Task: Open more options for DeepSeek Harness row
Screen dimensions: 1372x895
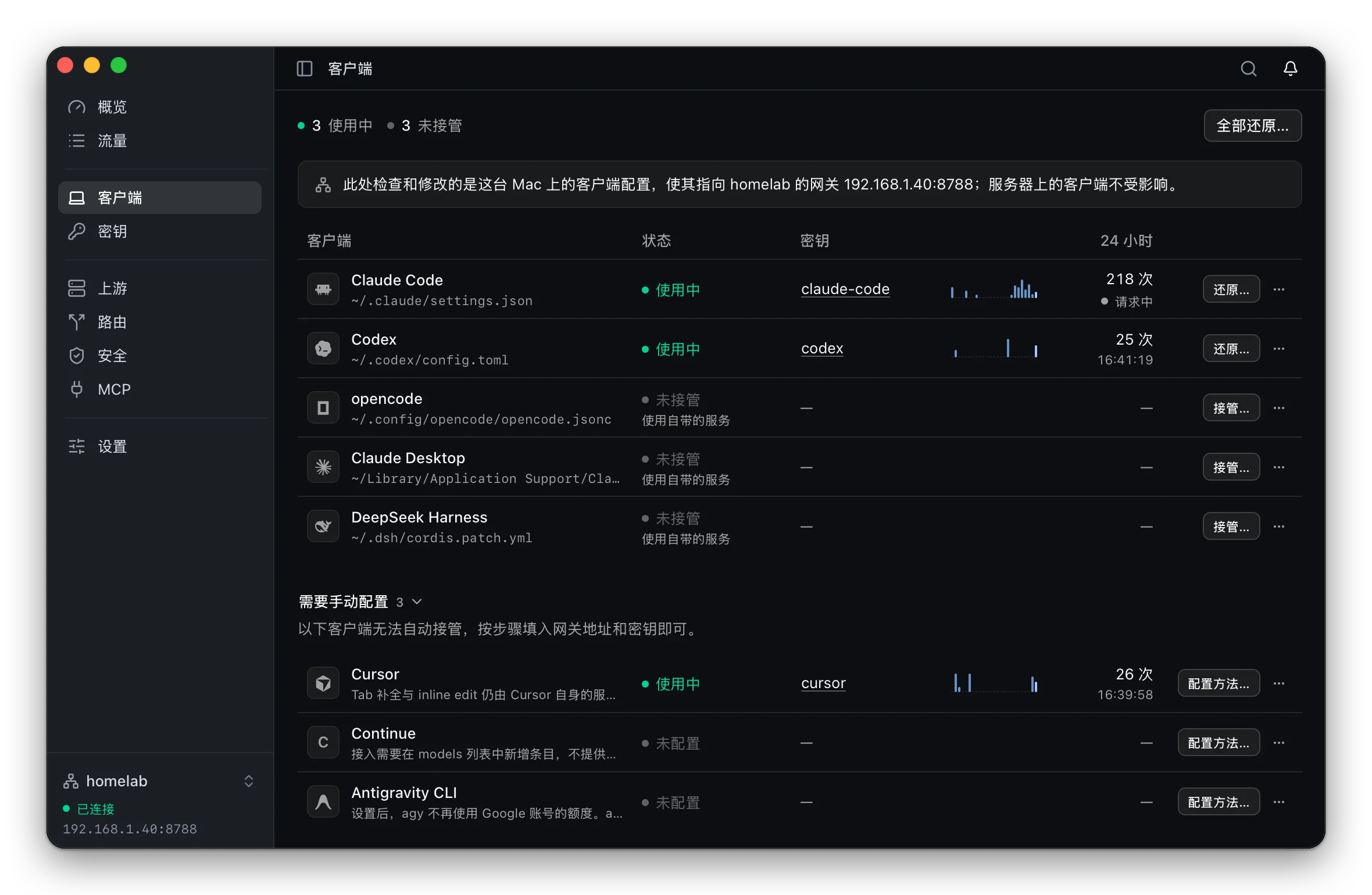Action: [1279, 526]
